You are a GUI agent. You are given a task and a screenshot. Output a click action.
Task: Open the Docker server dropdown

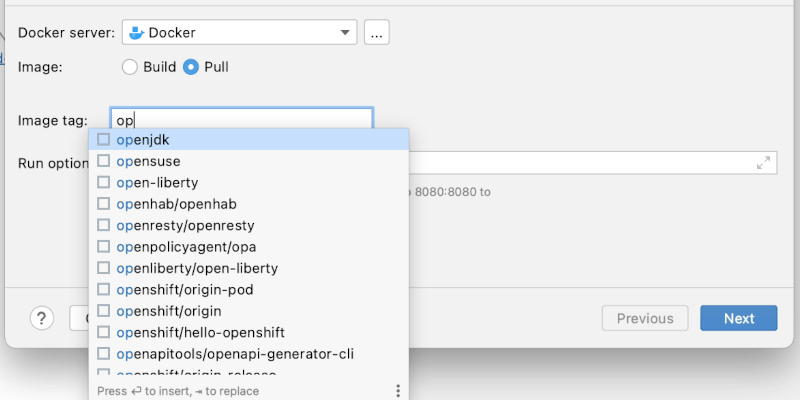346,33
